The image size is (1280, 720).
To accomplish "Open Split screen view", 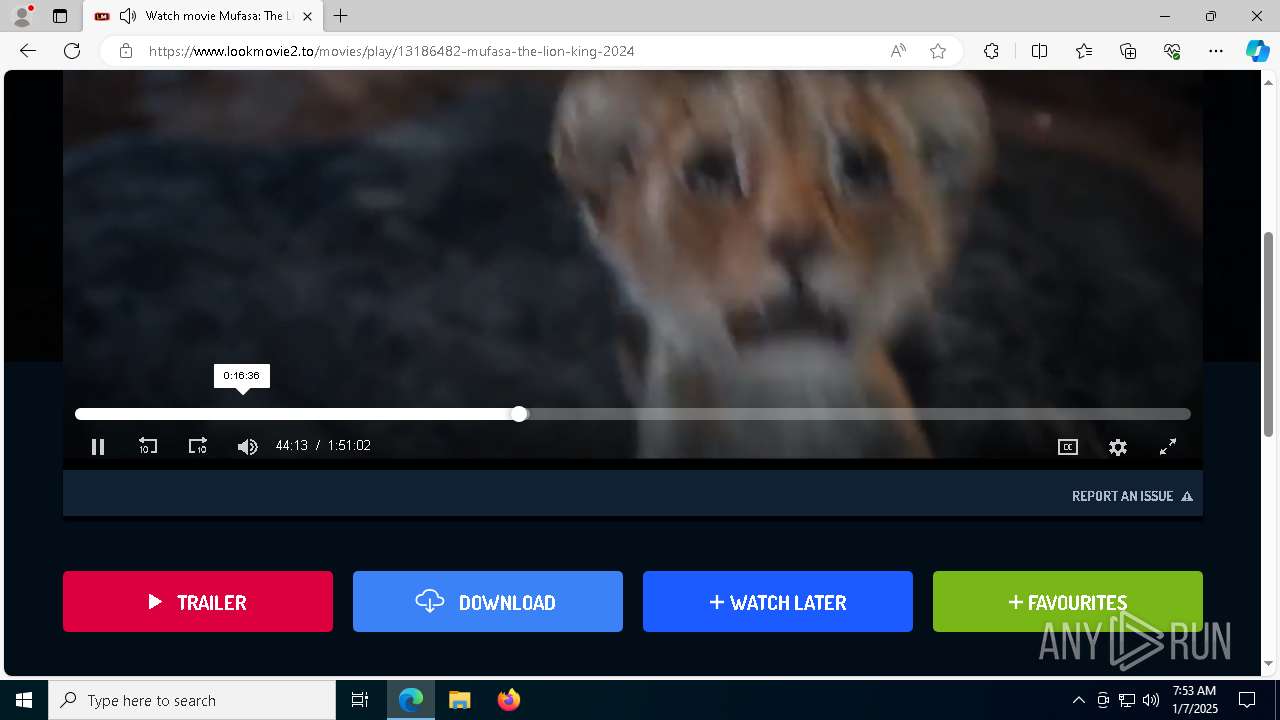I will click(x=1039, y=51).
